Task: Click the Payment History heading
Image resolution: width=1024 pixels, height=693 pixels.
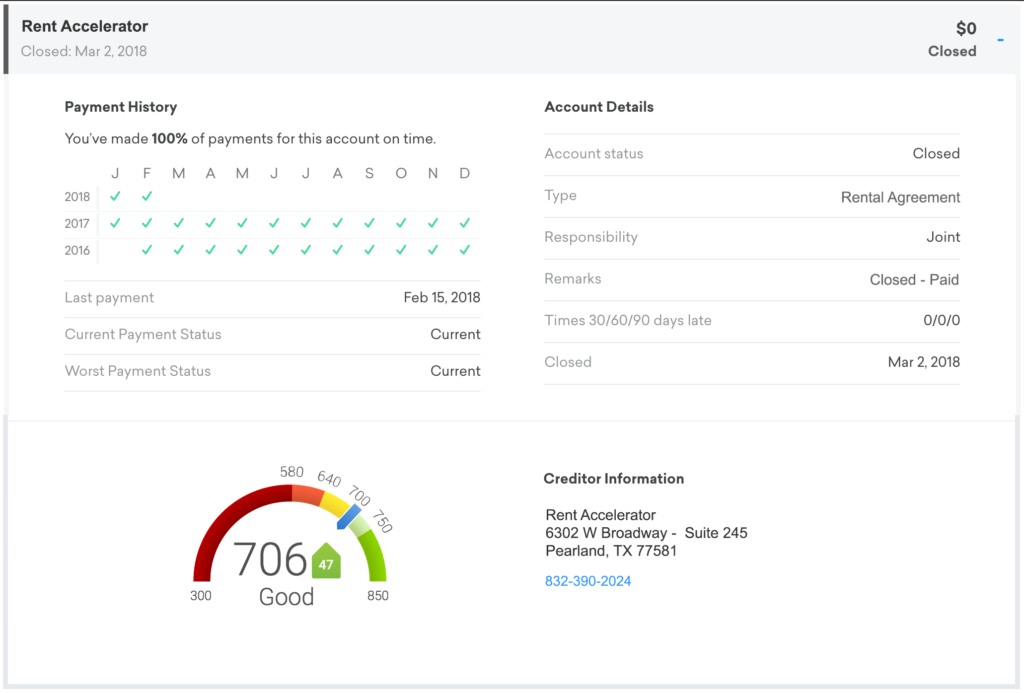Action: [120, 107]
